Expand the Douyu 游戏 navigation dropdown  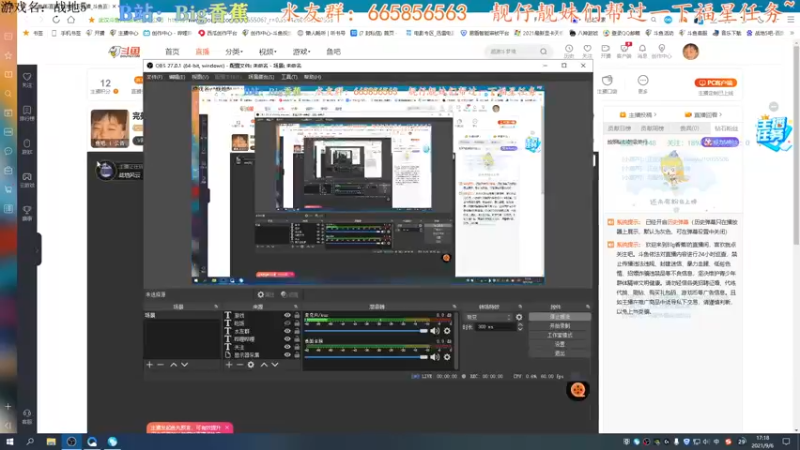301,52
